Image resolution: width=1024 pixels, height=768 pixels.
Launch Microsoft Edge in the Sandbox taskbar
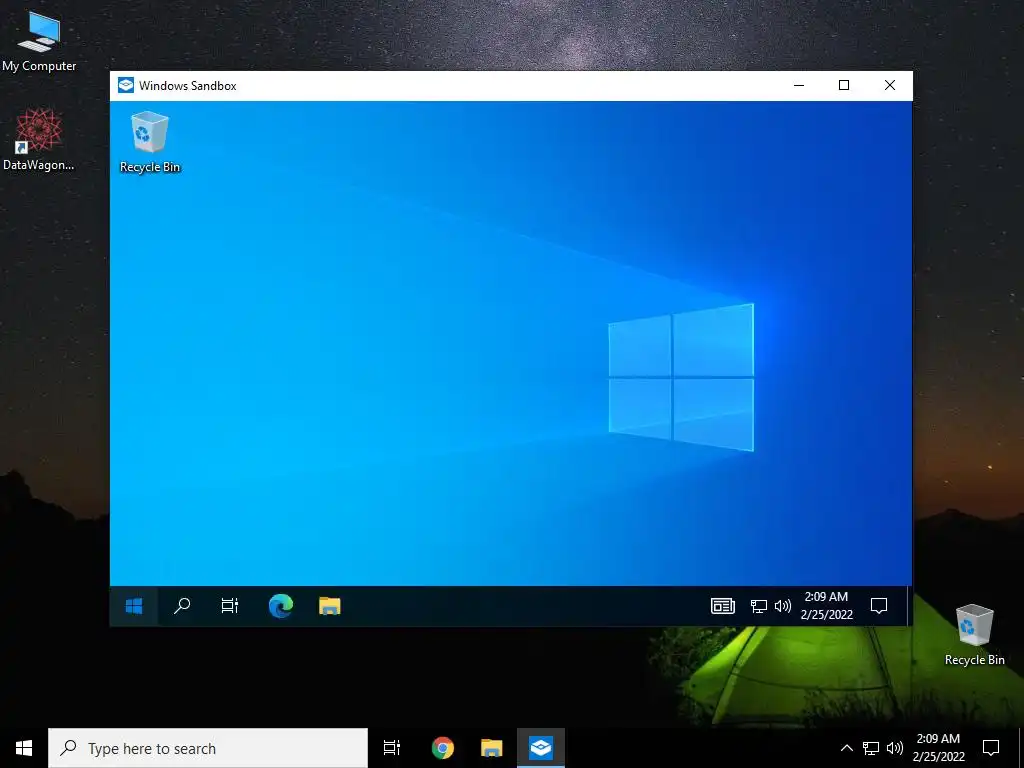click(x=281, y=606)
